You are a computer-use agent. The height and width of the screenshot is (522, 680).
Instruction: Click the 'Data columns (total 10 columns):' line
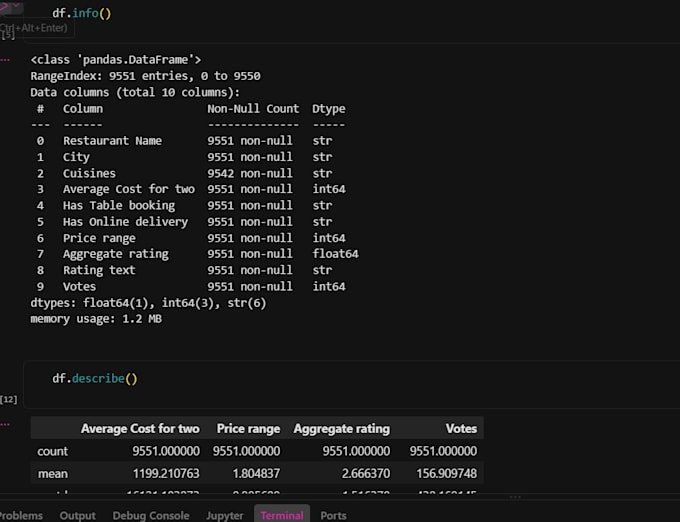[x=135, y=93]
